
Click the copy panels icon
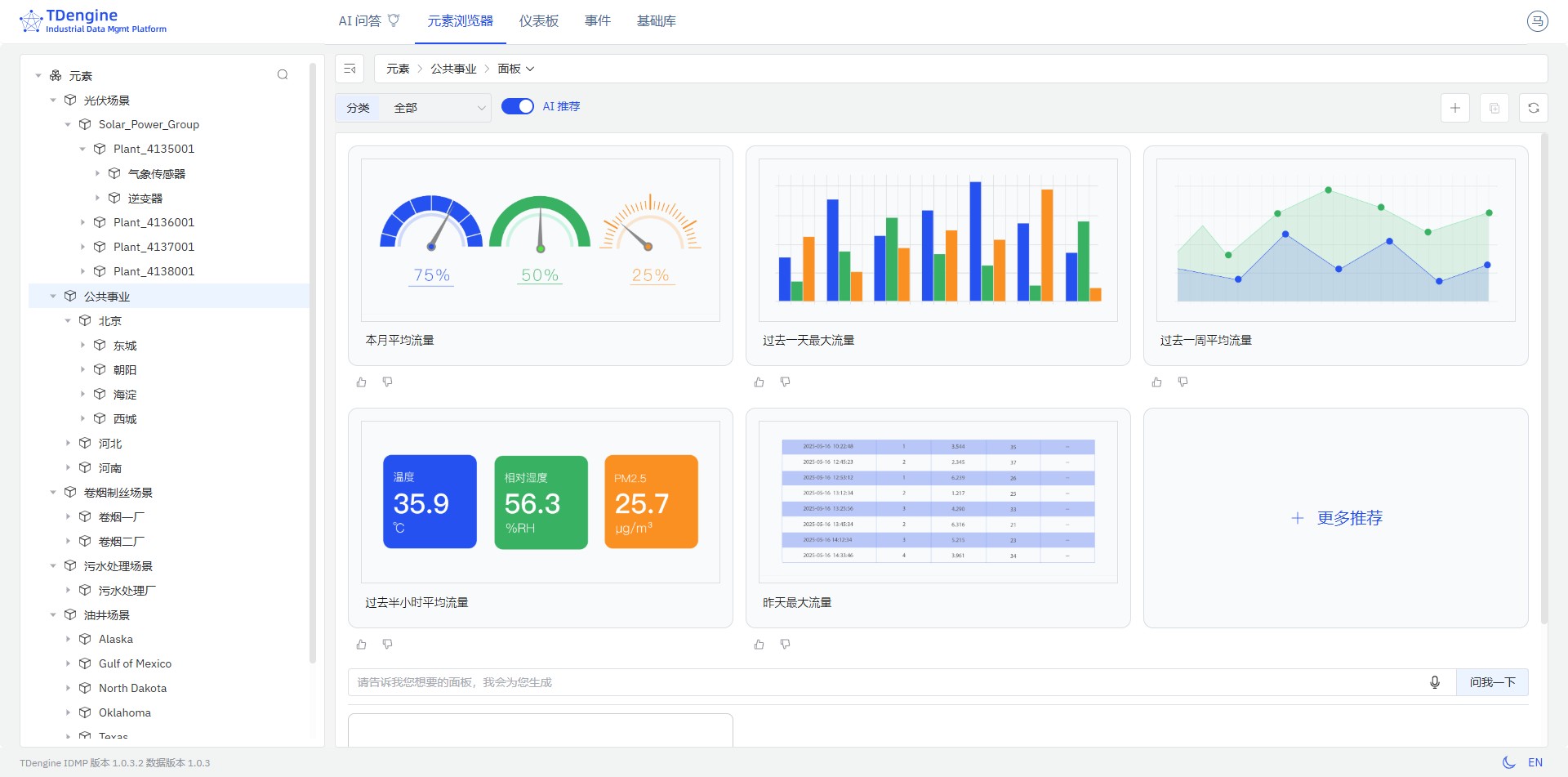(x=1494, y=108)
